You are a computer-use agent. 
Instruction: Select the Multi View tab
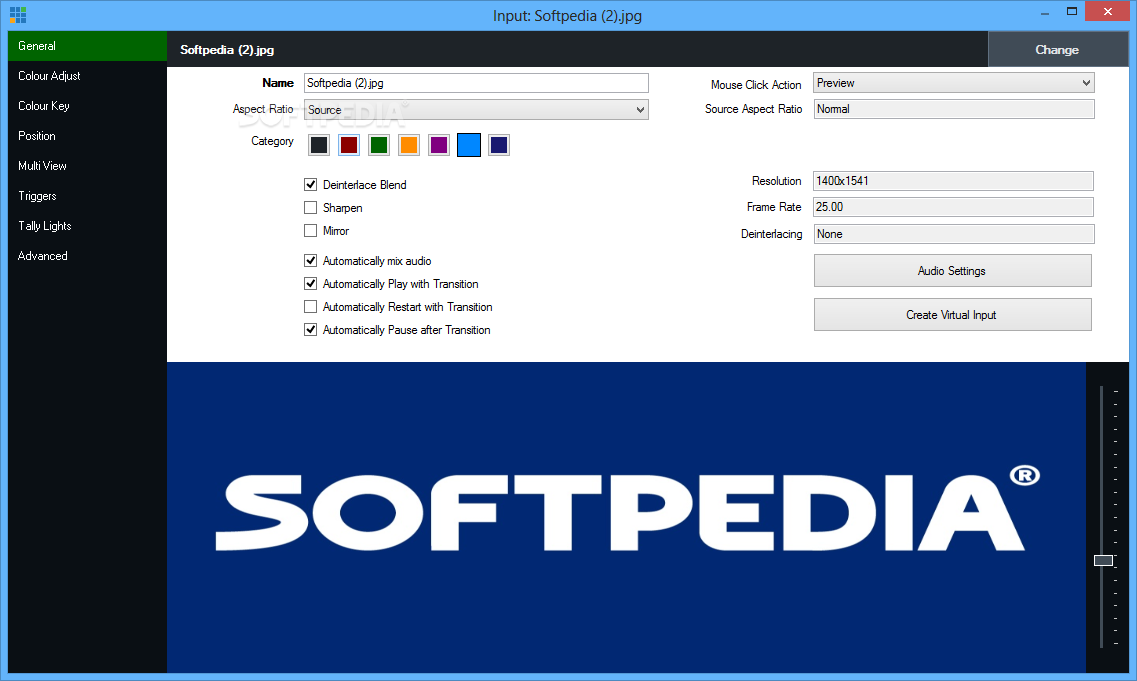point(87,166)
